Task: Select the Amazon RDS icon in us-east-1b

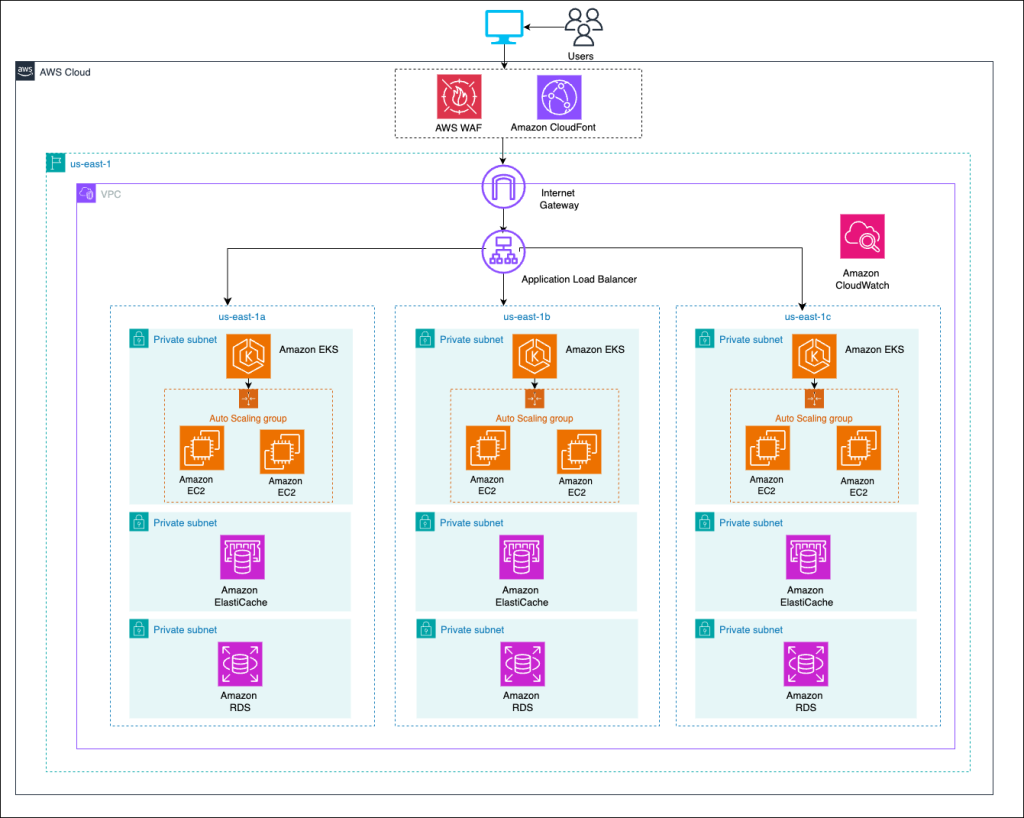Action: (521, 664)
